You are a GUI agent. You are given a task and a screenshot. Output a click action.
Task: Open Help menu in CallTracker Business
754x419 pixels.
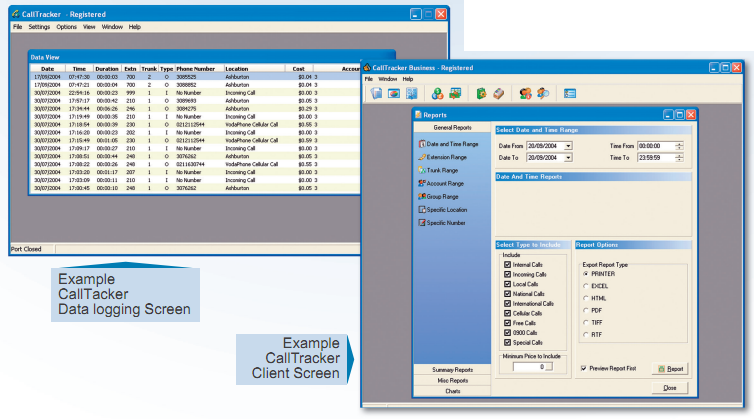pos(408,79)
